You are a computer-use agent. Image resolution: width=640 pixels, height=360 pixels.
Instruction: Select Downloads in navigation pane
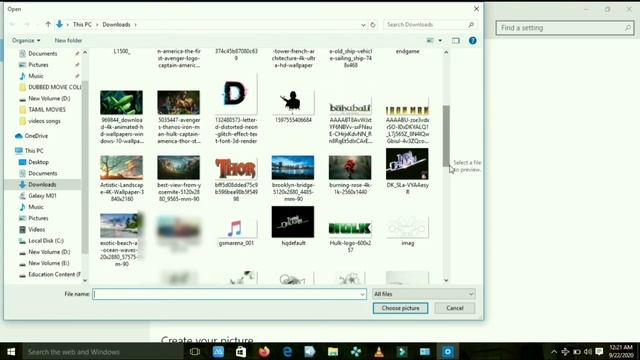pyautogui.click(x=42, y=184)
